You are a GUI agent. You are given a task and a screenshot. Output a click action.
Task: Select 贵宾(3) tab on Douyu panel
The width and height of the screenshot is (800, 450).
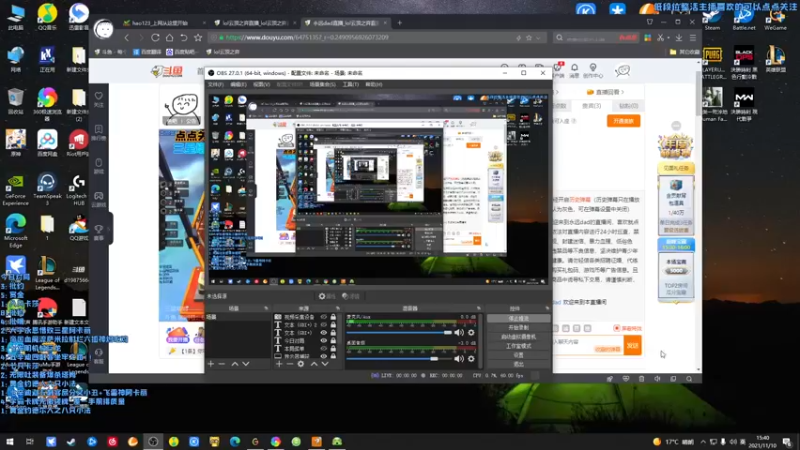coord(592,106)
